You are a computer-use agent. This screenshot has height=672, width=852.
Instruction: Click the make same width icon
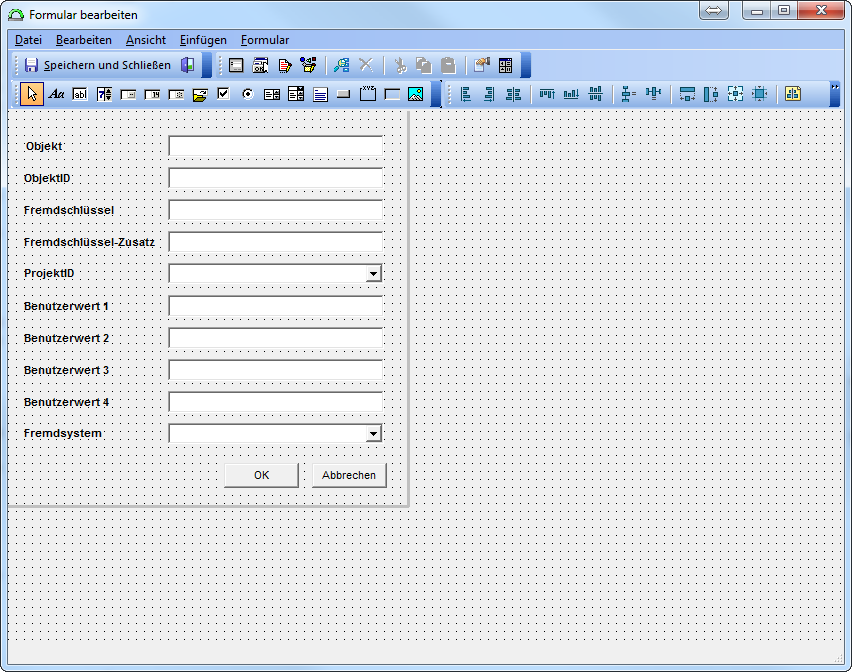687,94
